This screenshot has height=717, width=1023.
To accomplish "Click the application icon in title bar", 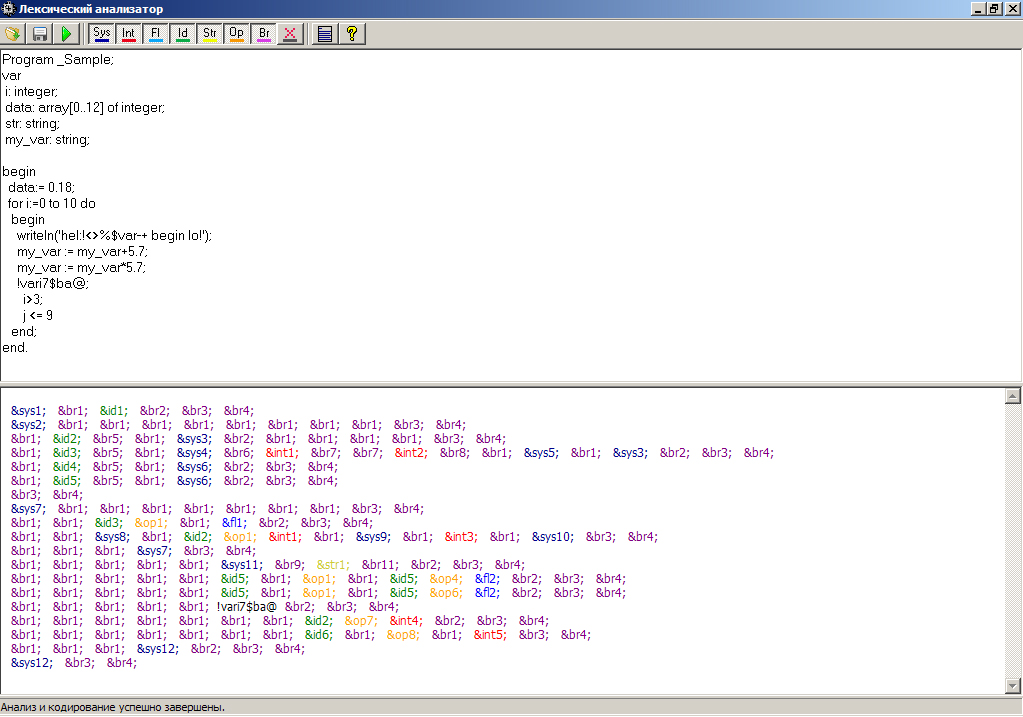I will point(9,9).
